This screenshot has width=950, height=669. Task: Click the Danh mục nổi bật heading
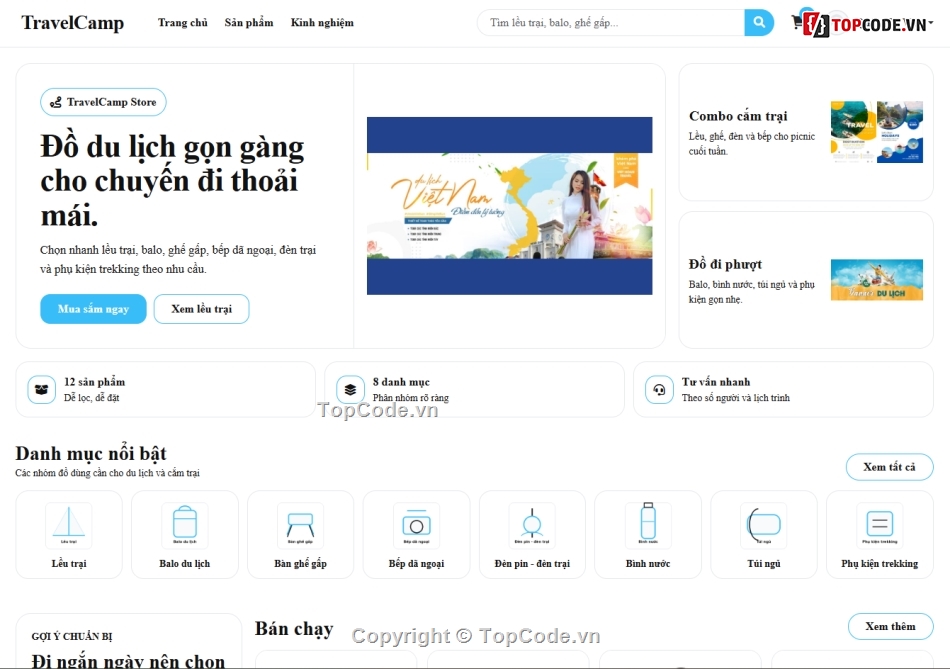coord(91,454)
